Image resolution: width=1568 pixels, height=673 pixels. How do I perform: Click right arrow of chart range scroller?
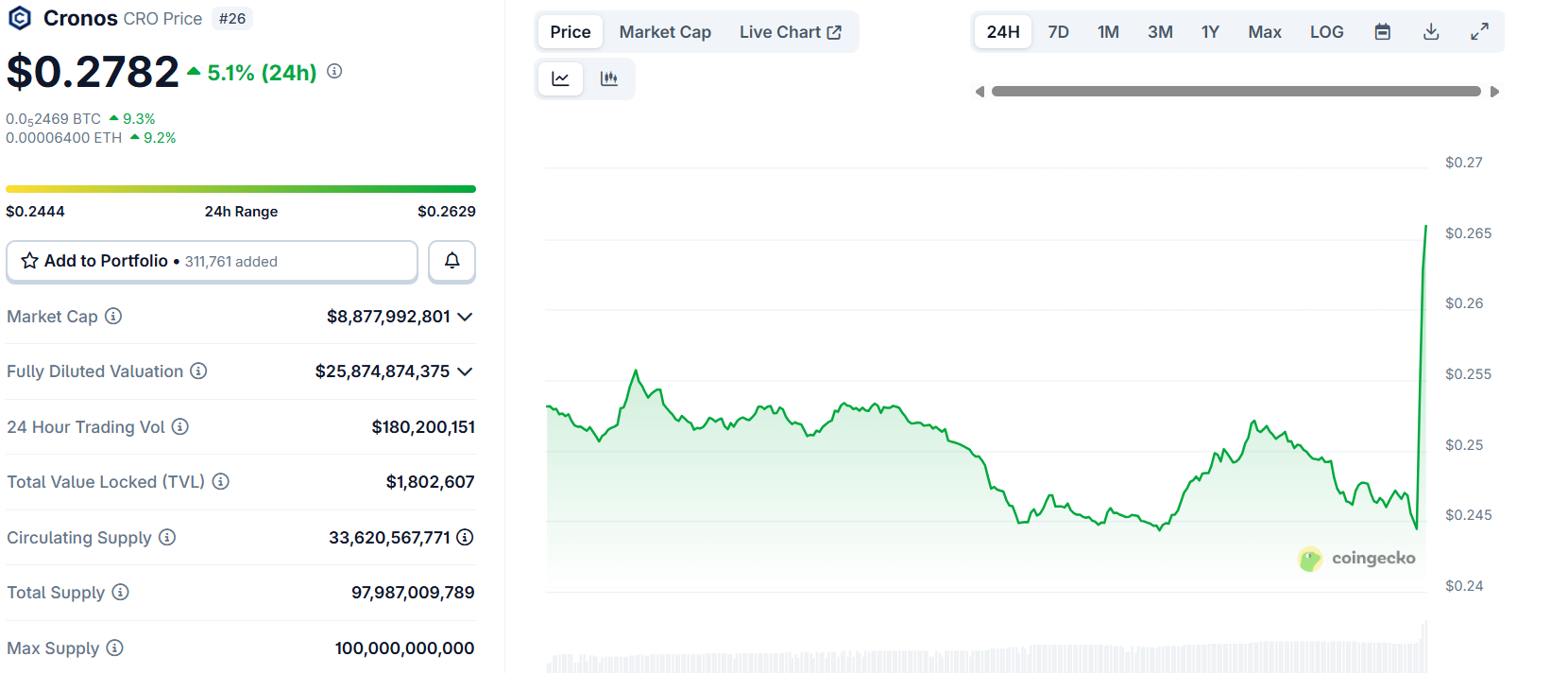point(1494,92)
